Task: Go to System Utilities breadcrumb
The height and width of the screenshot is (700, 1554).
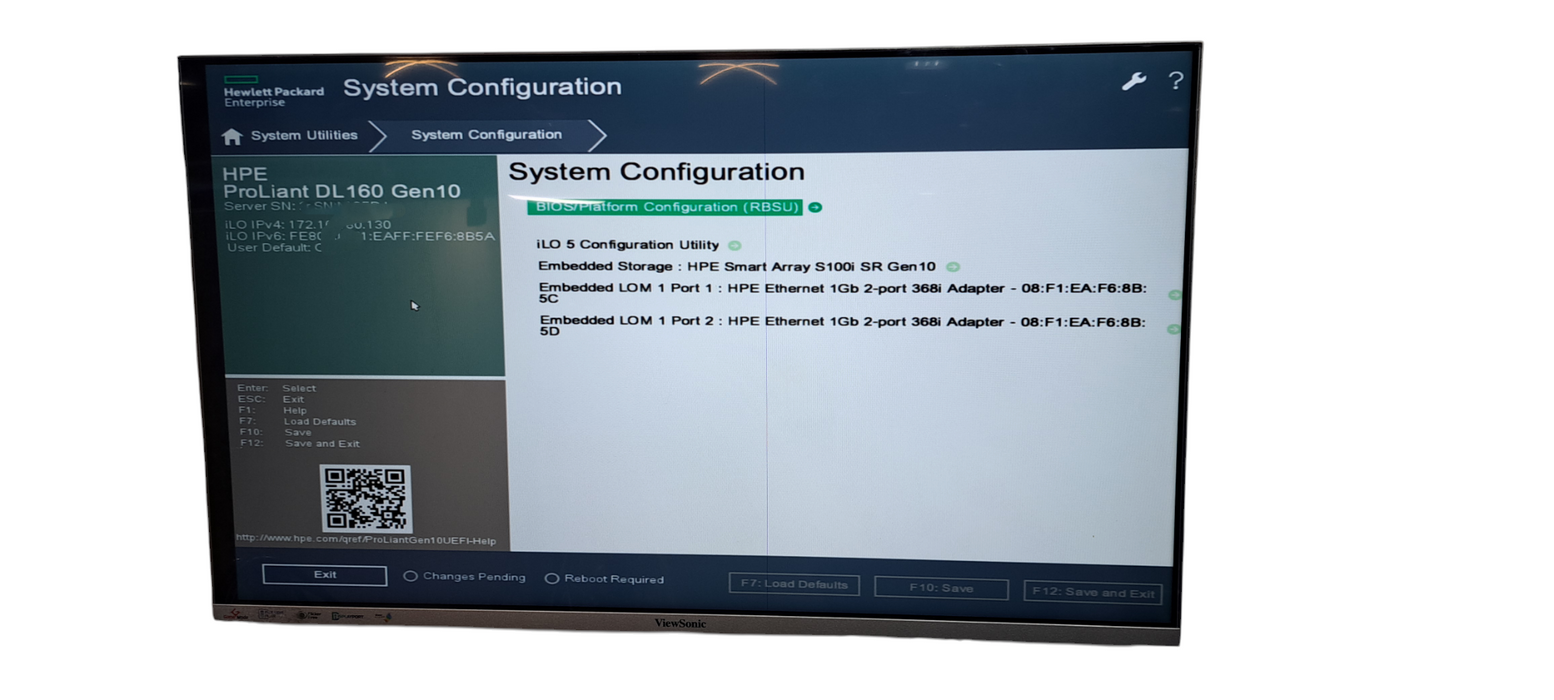Action: tap(304, 135)
